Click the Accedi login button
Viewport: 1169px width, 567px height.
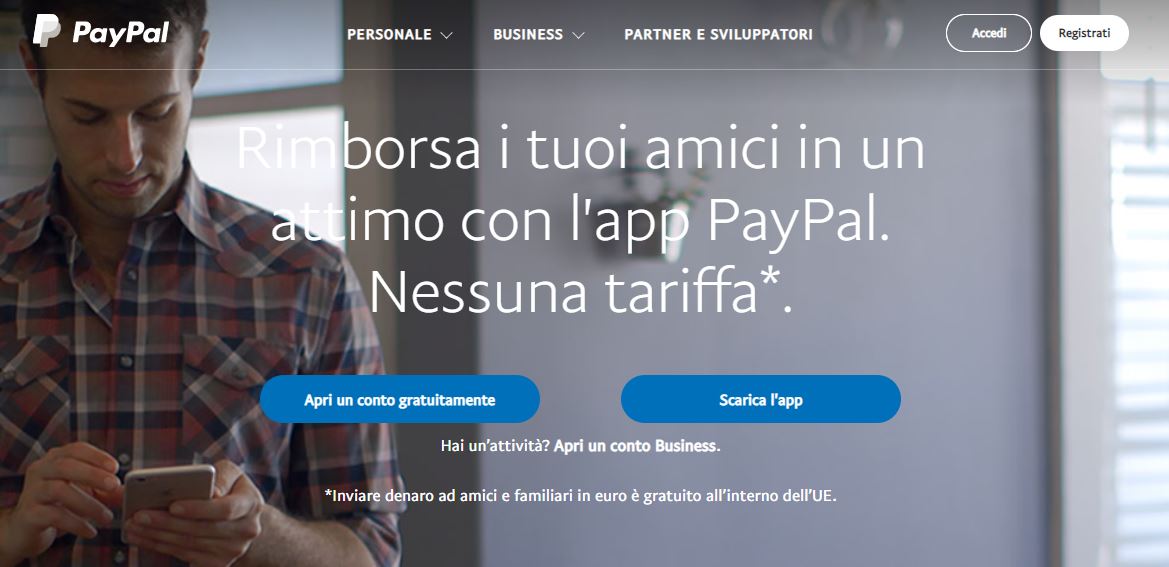point(989,33)
